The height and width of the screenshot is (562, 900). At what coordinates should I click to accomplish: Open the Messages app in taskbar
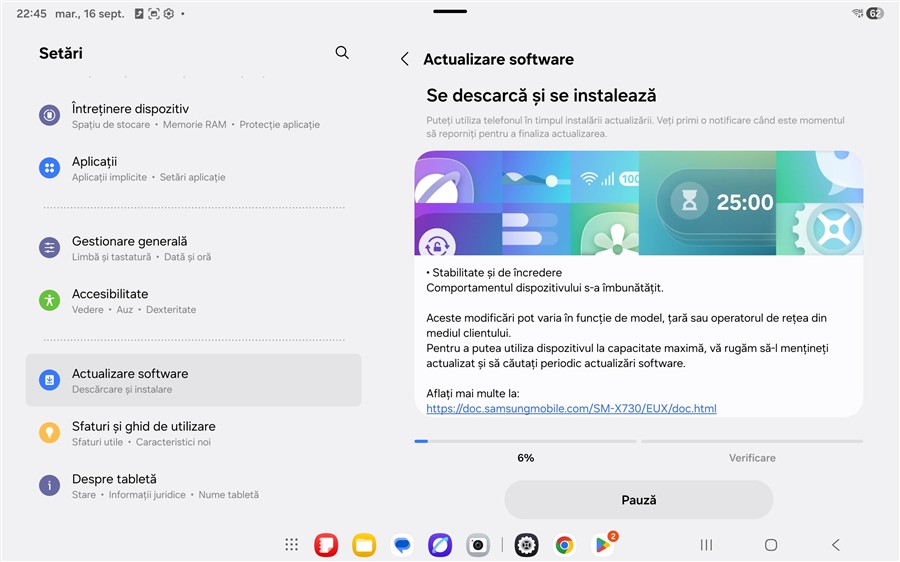coord(402,545)
